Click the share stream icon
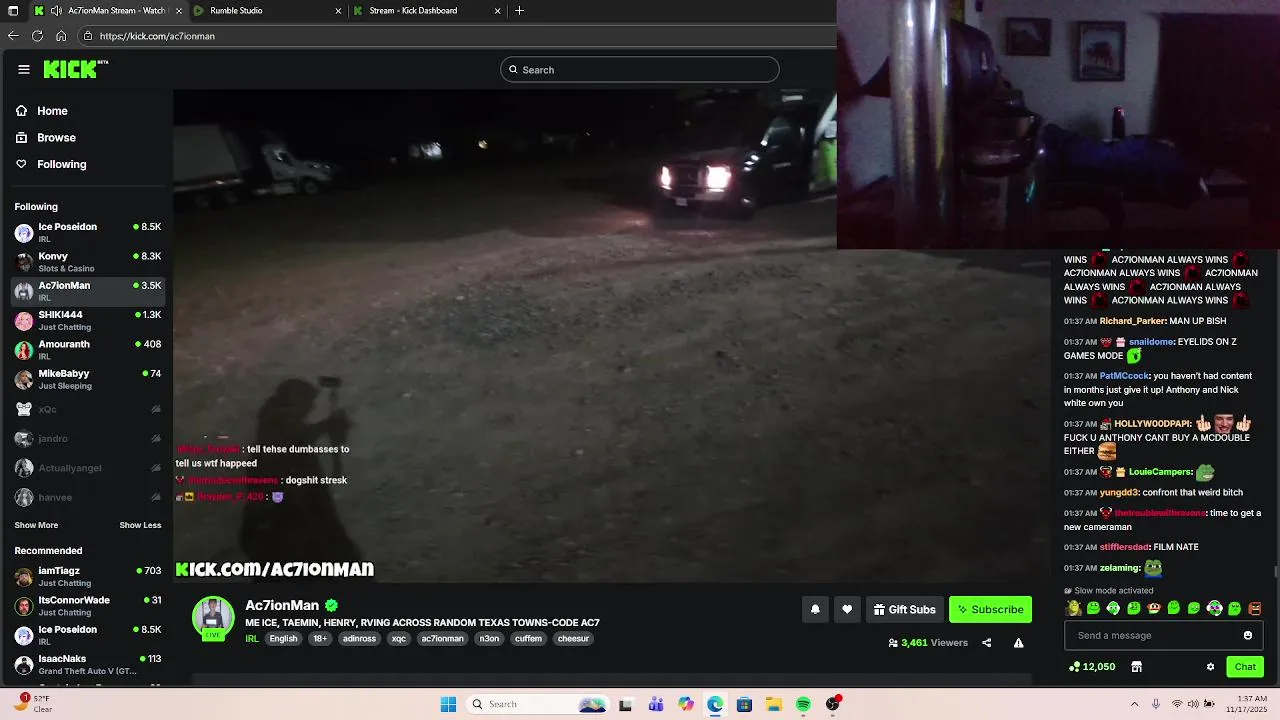Viewport: 1280px width, 720px height. pyautogui.click(x=987, y=643)
